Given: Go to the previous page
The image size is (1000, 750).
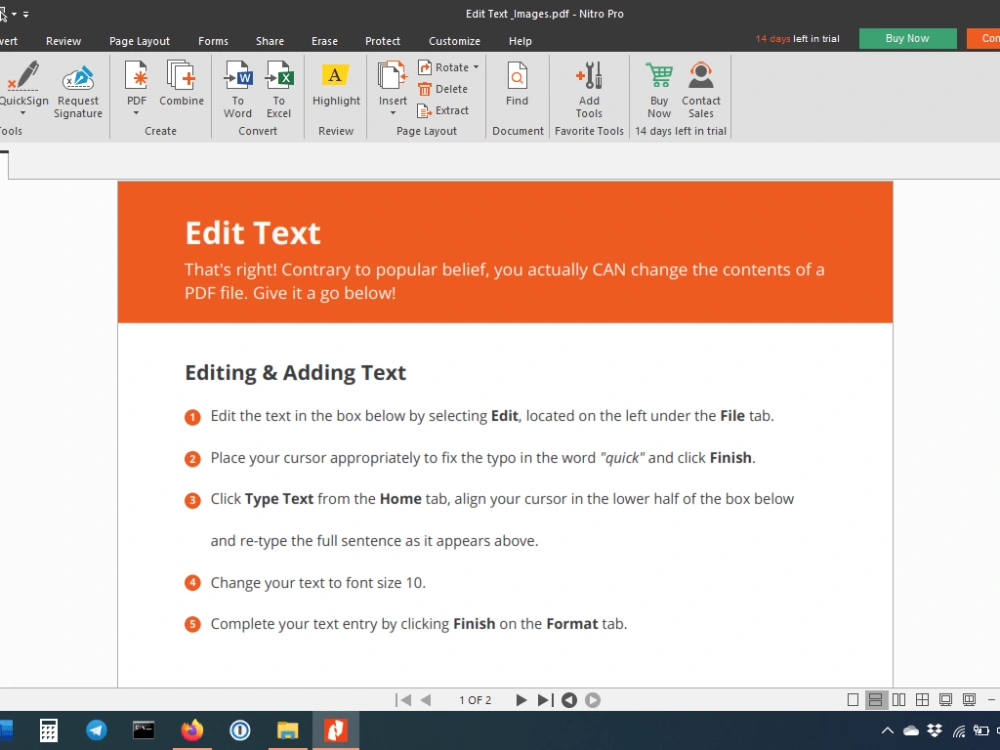Looking at the screenshot, I should 426,700.
